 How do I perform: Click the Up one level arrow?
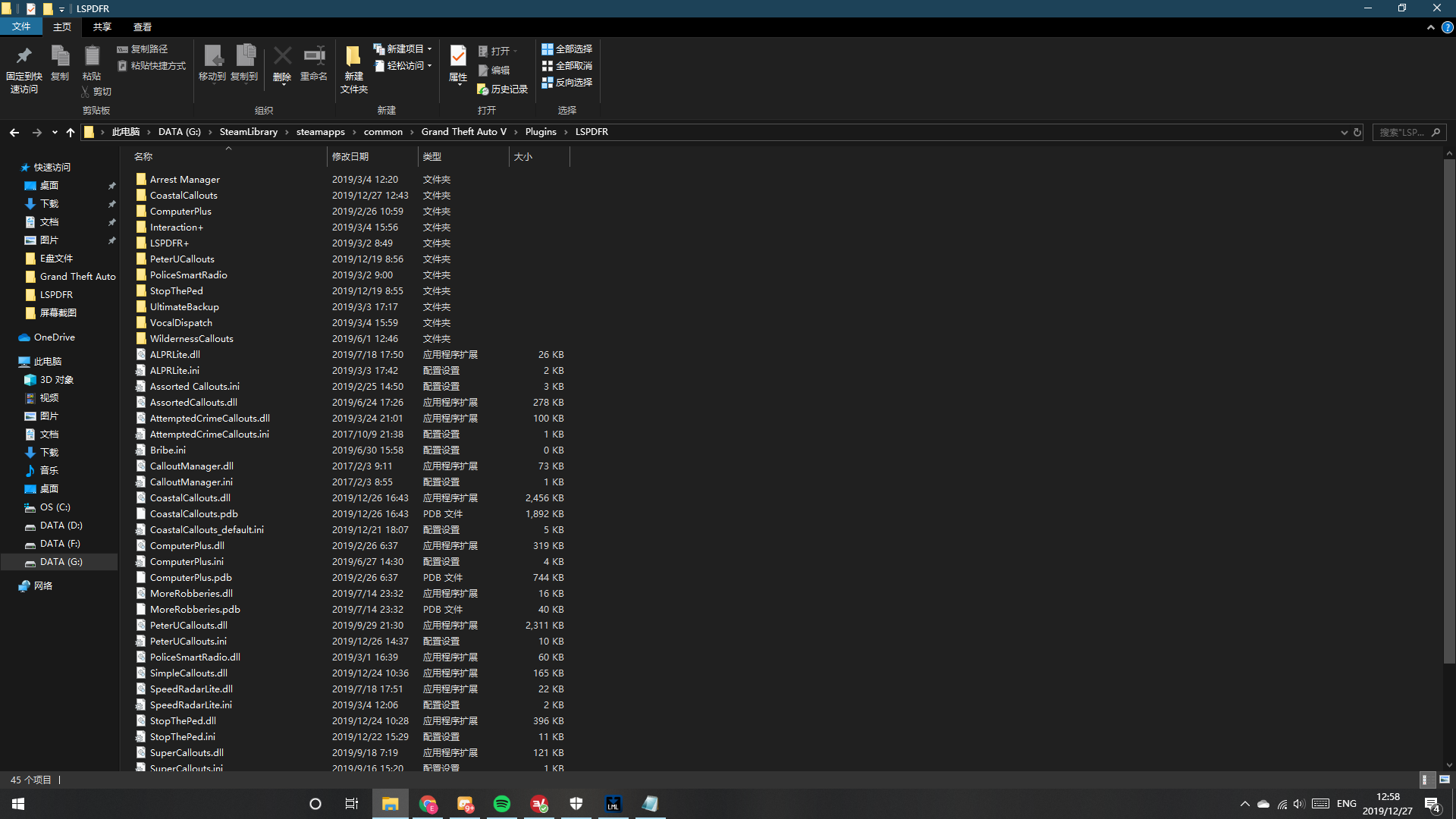71,132
